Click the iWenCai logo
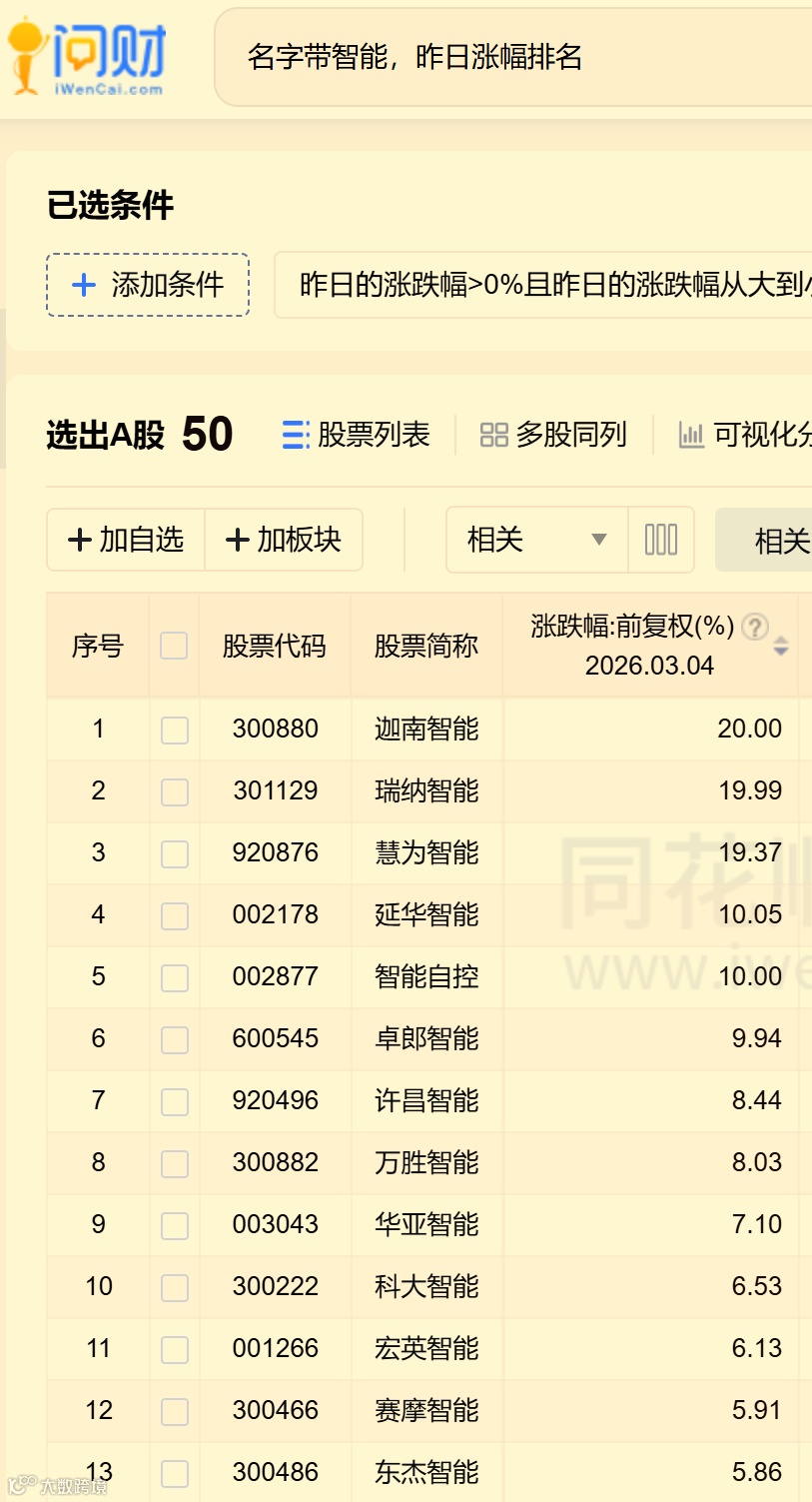The image size is (812, 1502). tap(86, 58)
